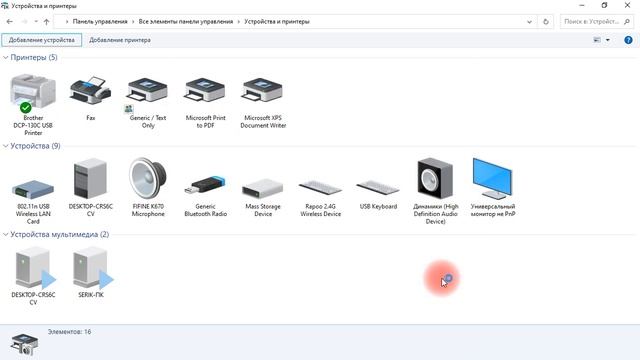Image resolution: width=640 pixels, height=360 pixels.
Task: Collapse the Устройства (9) group
Action: pyautogui.click(x=6, y=146)
